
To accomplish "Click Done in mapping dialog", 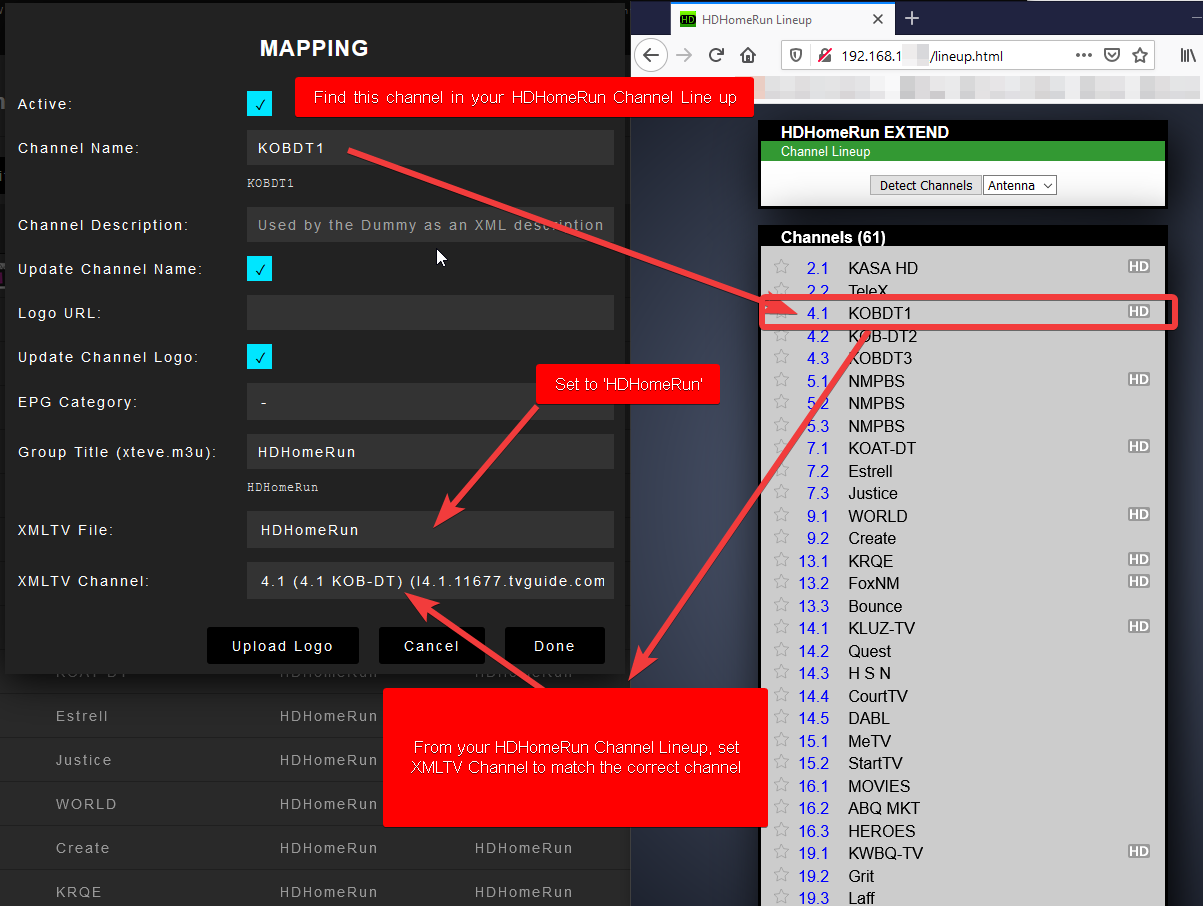I will tap(554, 646).
